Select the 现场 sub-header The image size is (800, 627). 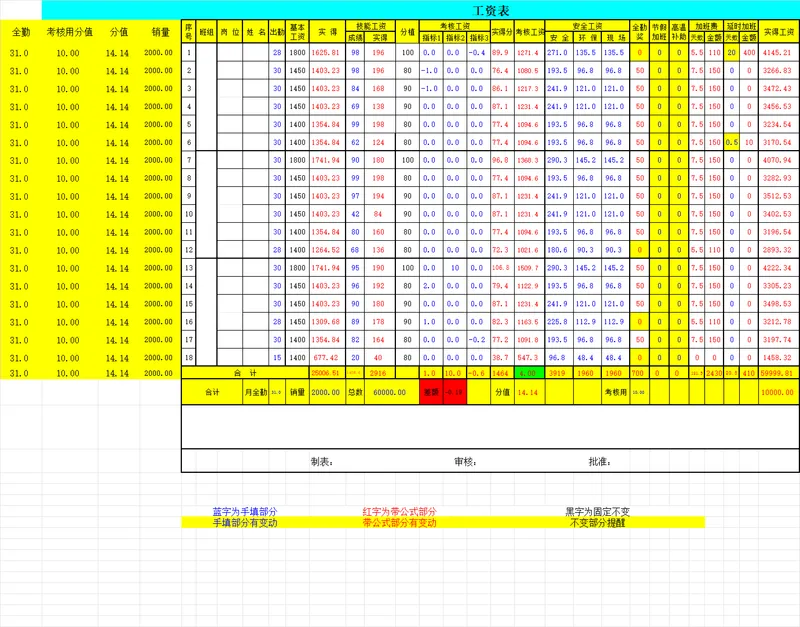[615, 38]
